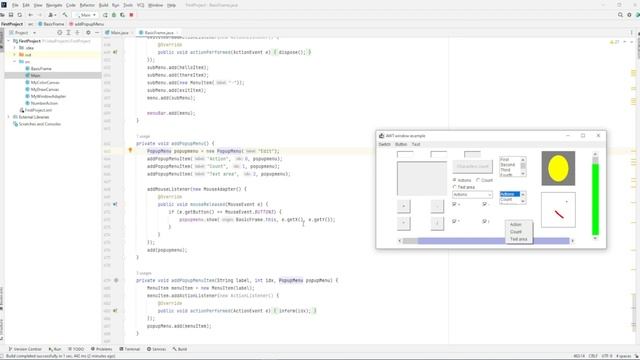Open the Refactor menu
Image resolution: width=640 pixels, height=360 pixels.
pos(87,5)
